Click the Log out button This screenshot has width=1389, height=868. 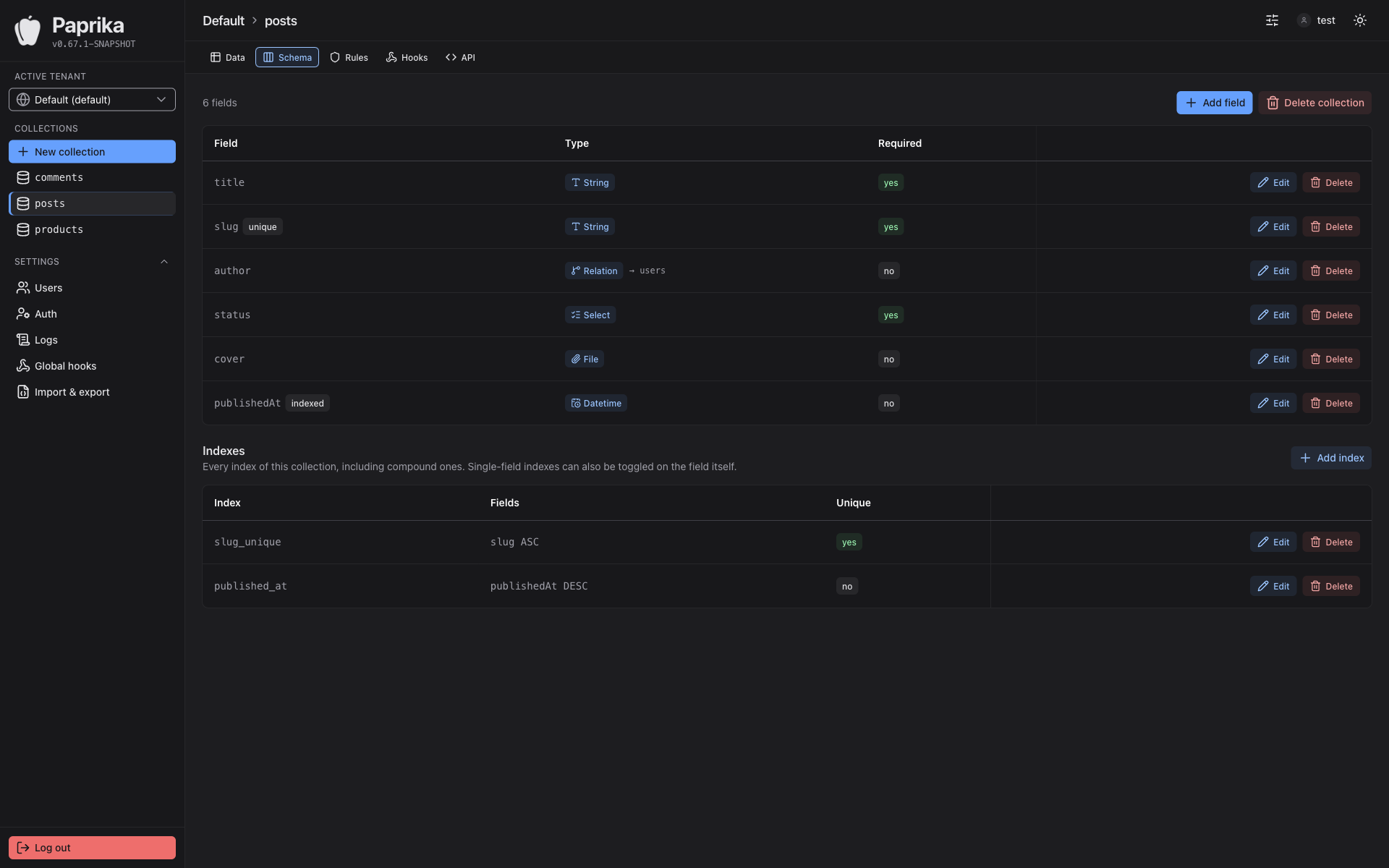(92, 848)
